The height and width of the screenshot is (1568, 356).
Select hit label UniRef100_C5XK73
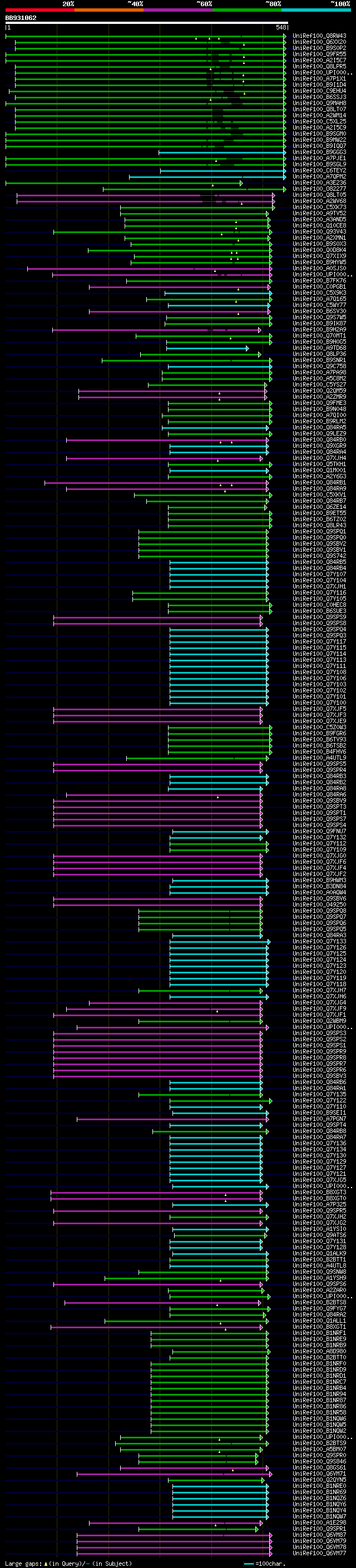click(319, 207)
